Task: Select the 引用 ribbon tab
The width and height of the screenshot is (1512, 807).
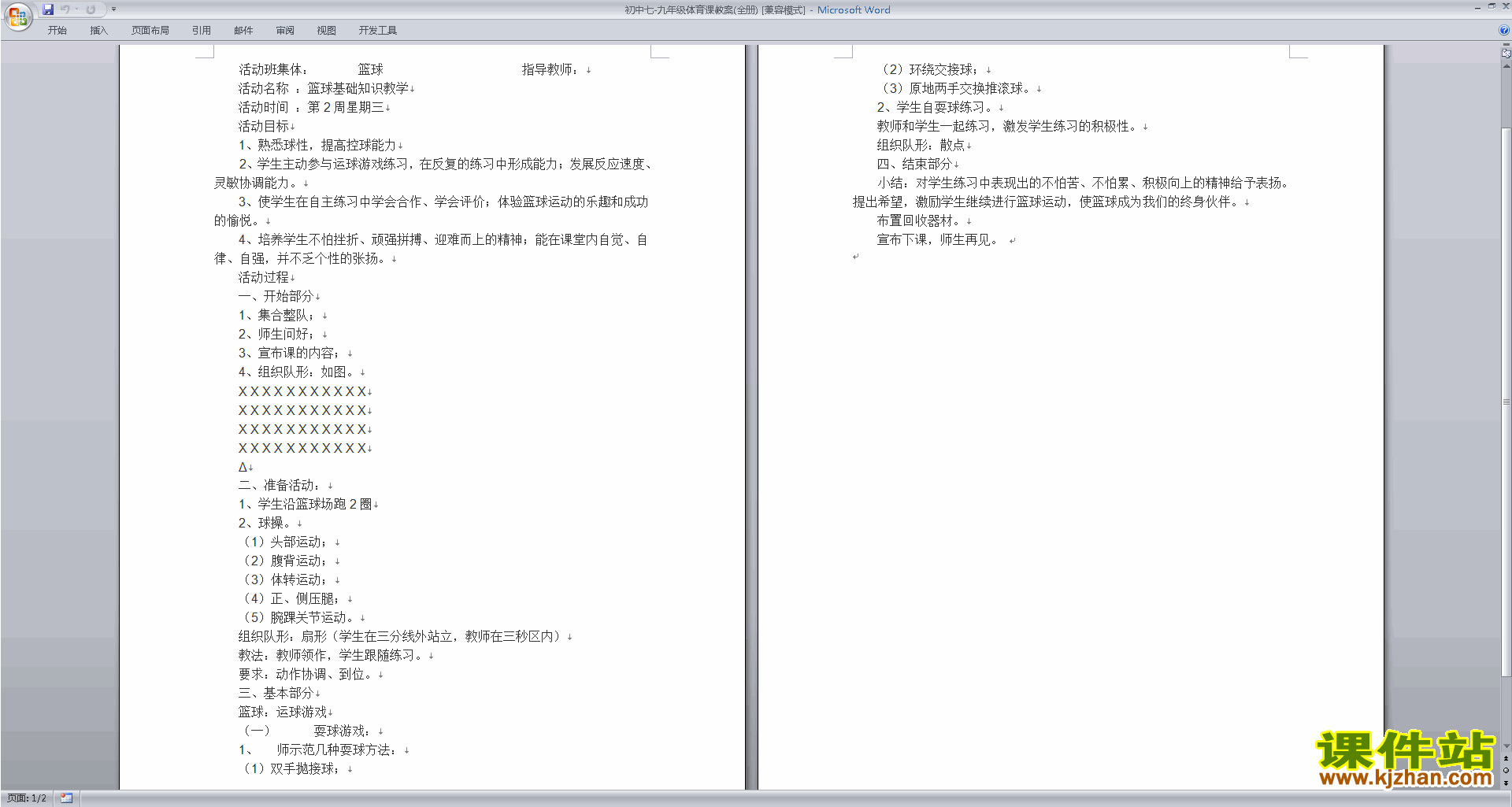Action: coord(201,31)
